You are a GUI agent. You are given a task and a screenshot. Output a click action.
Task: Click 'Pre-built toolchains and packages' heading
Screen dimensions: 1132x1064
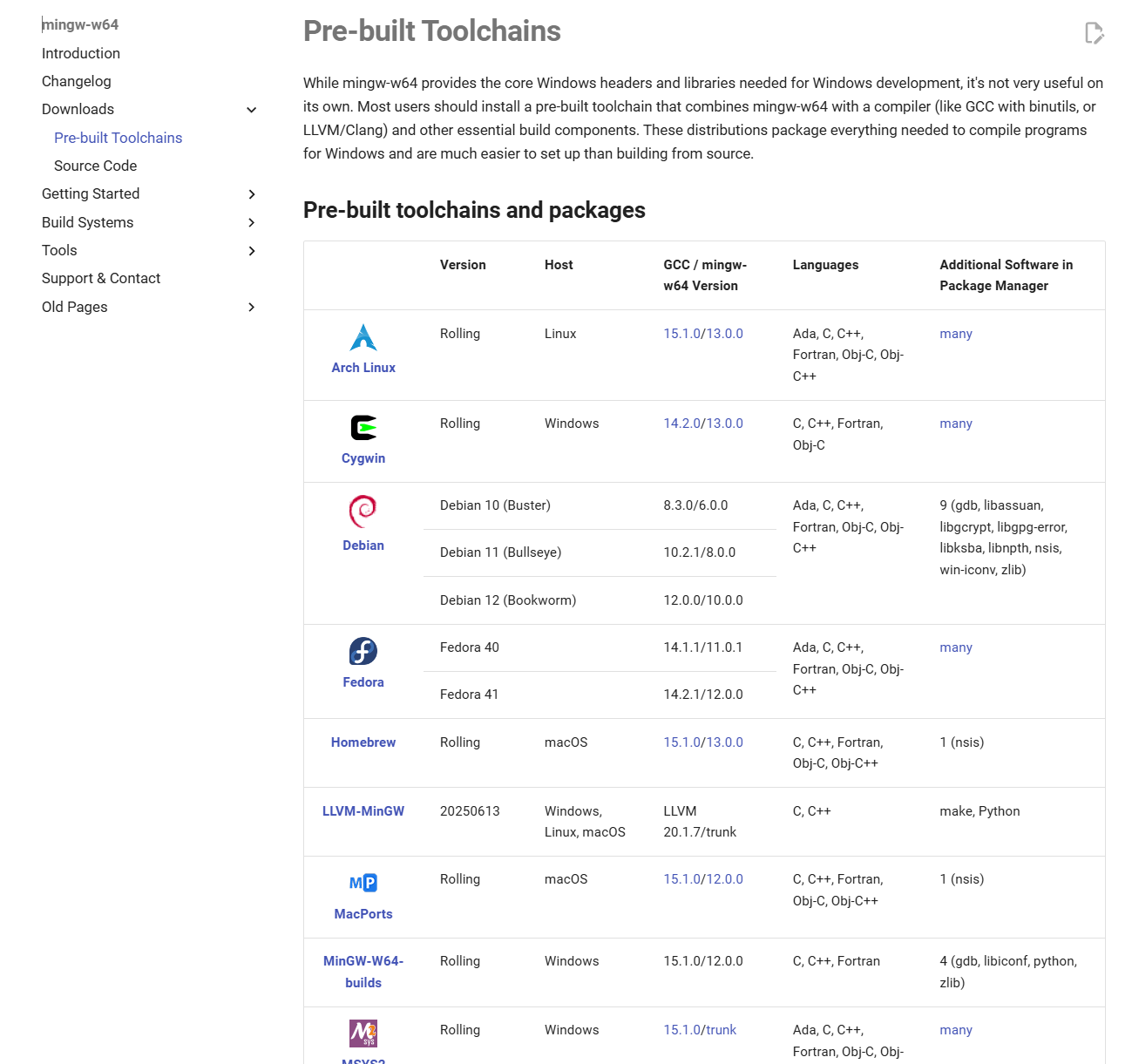[x=474, y=210]
